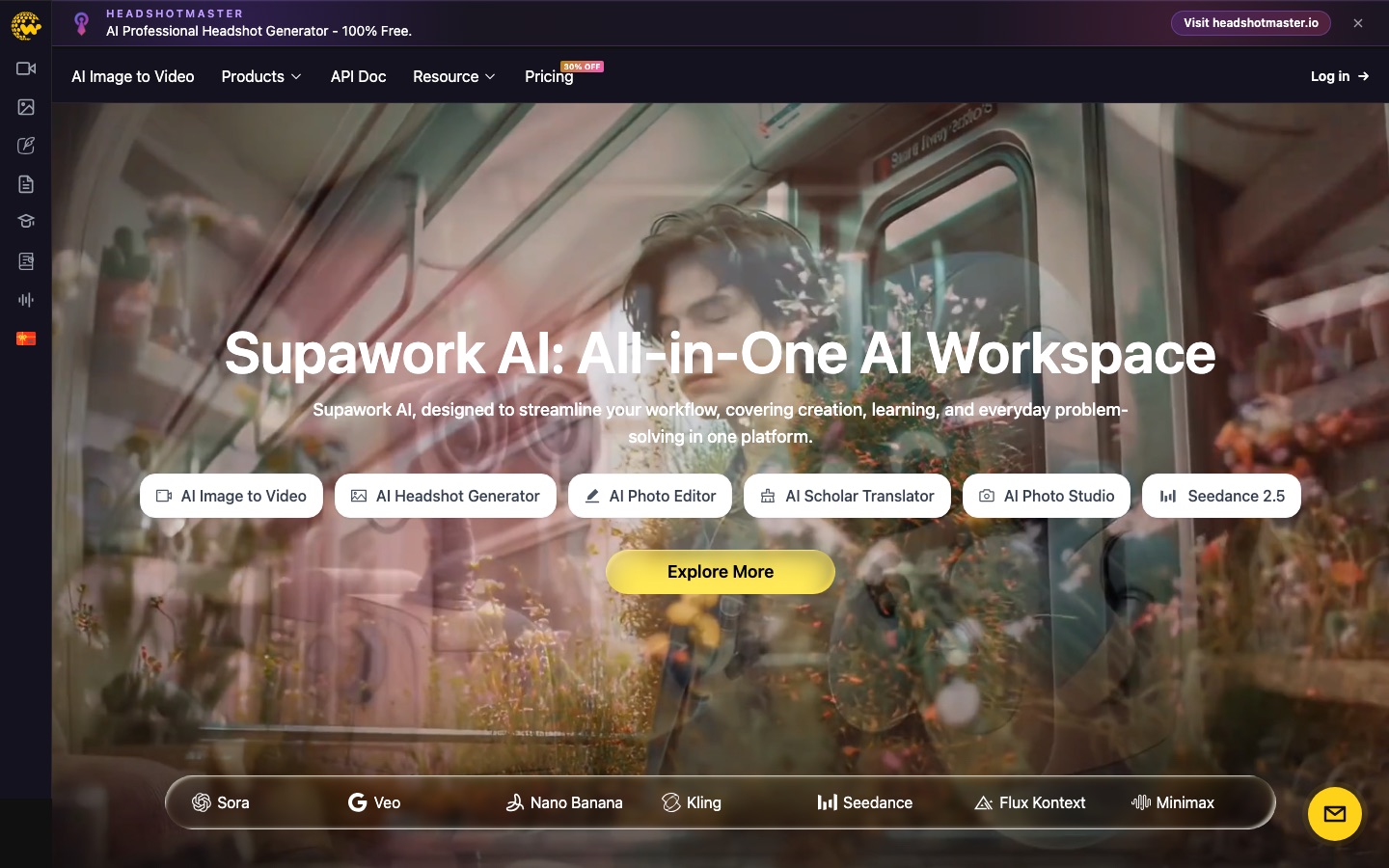Screen dimensions: 1389x868
Task: Click the pencil icon in AI Photo Editor button
Action: 592,496
